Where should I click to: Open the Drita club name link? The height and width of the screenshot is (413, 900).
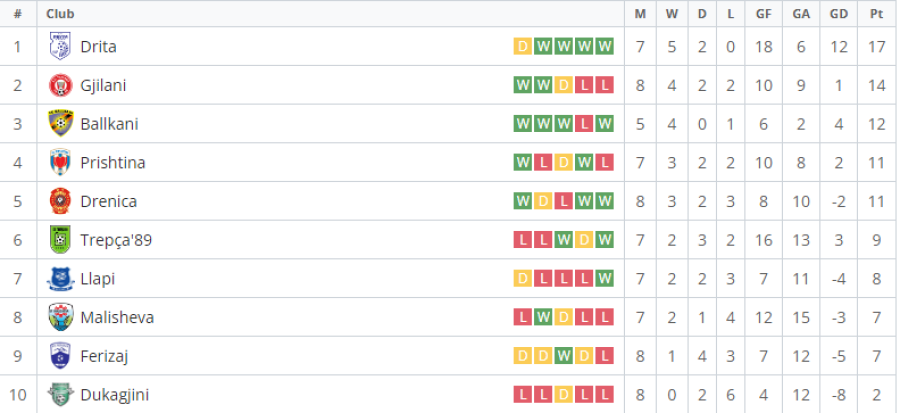point(99,46)
